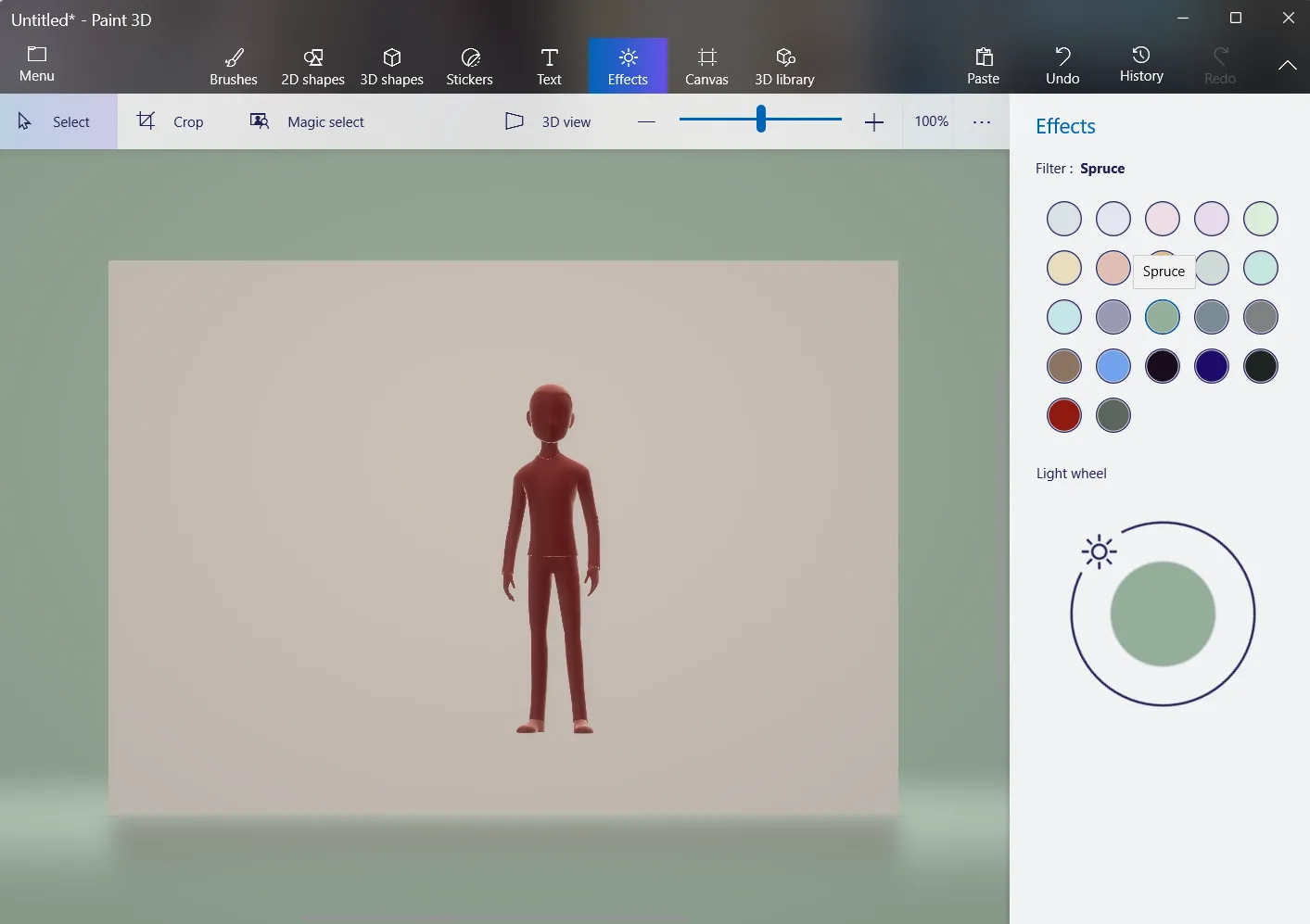Switch to the Effects tab
Viewport: 1310px width, 924px height.
[628, 65]
